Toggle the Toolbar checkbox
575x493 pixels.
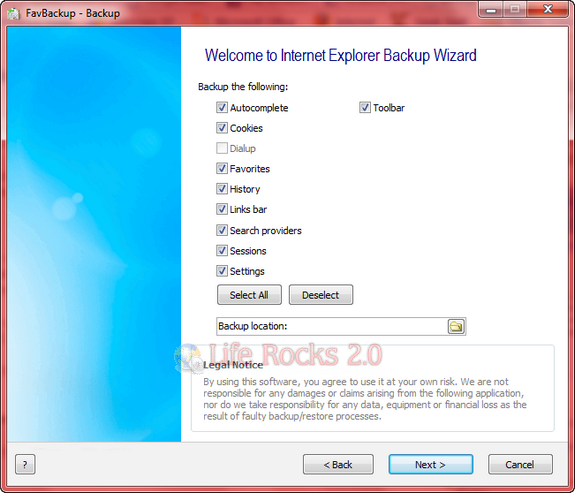365,107
